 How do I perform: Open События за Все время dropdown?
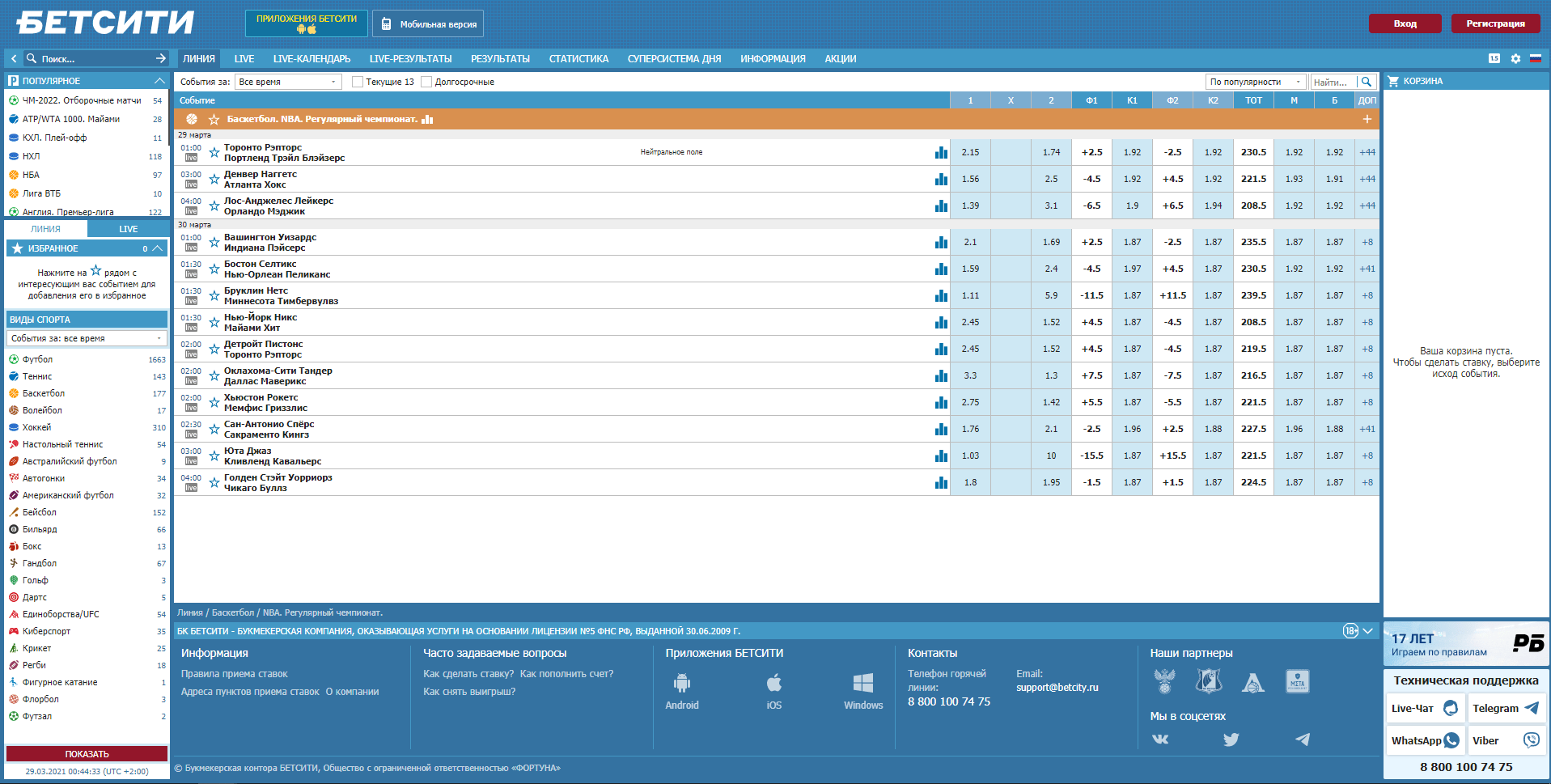288,82
